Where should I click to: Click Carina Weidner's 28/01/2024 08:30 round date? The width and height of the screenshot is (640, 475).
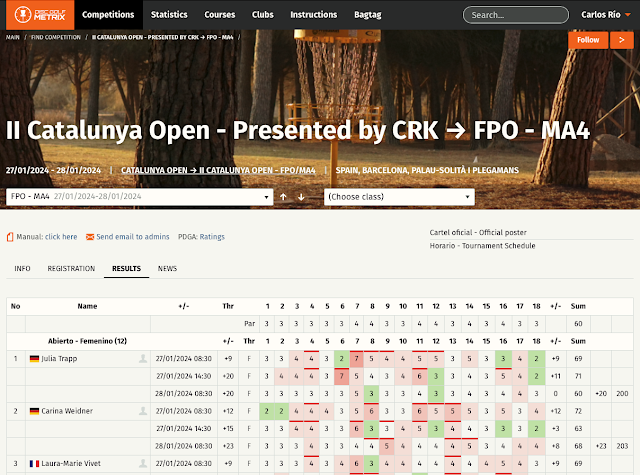[x=184, y=446]
